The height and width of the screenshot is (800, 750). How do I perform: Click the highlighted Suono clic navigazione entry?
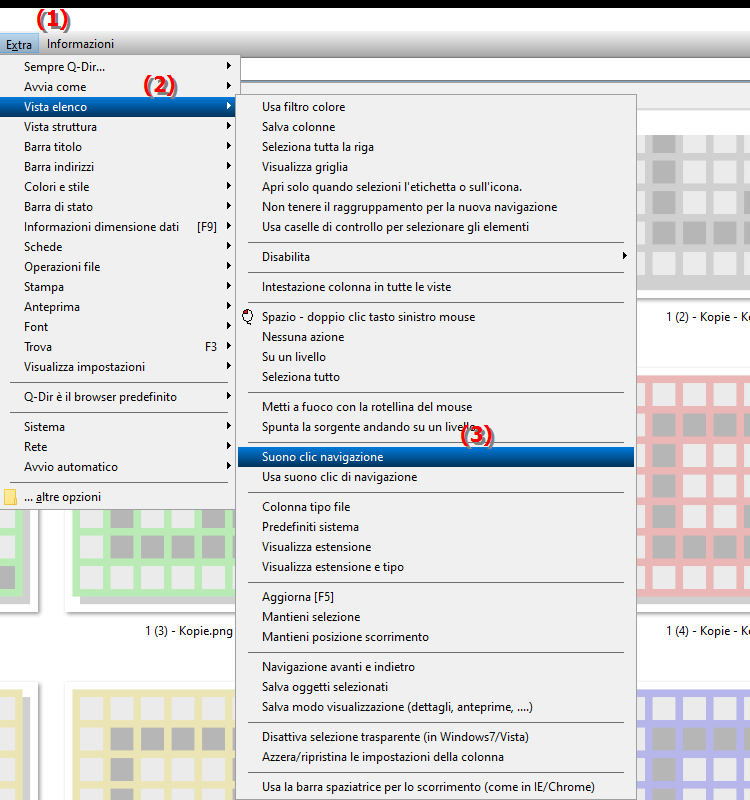[436, 457]
